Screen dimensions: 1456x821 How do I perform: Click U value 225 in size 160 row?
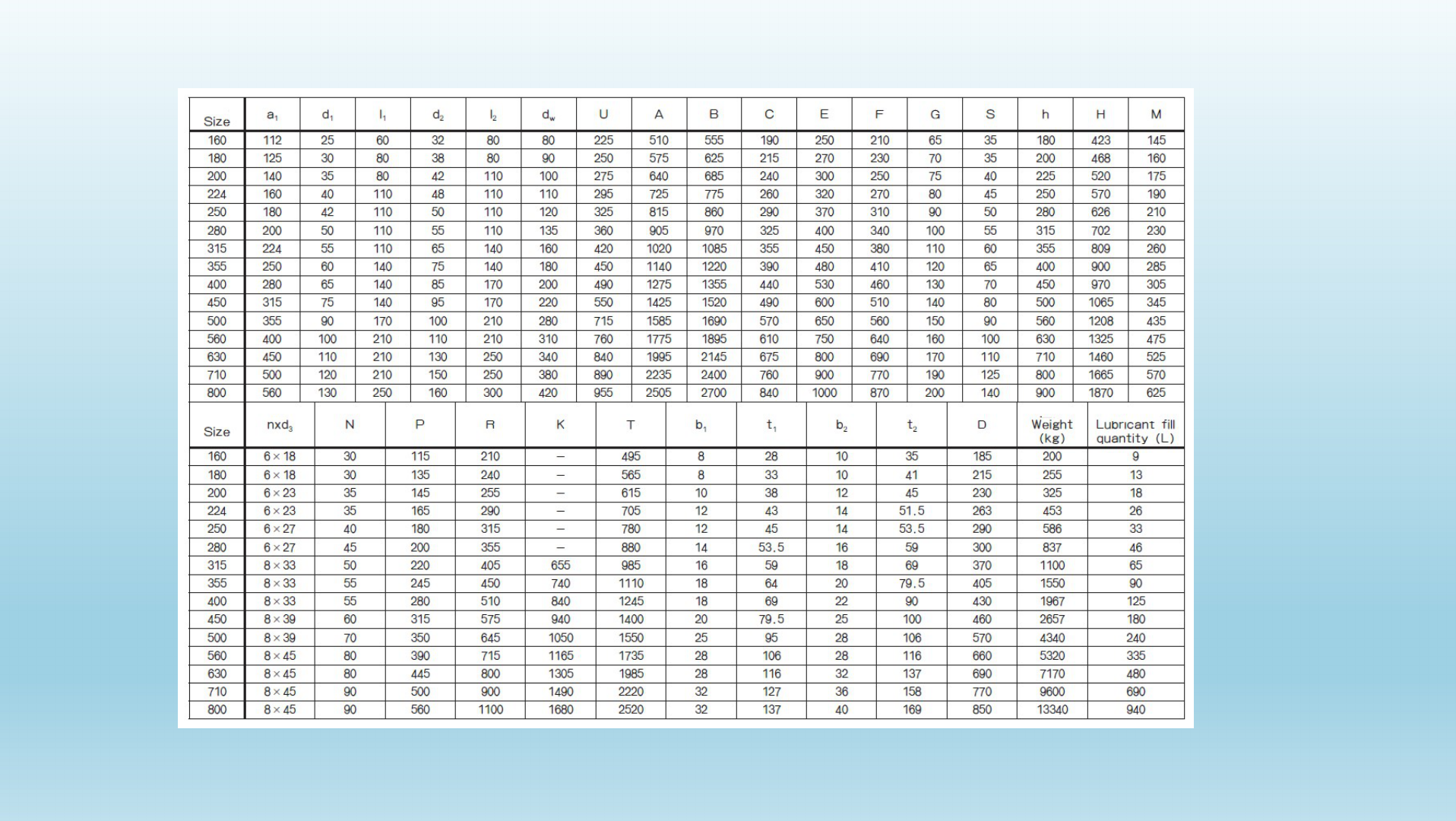tap(603, 140)
